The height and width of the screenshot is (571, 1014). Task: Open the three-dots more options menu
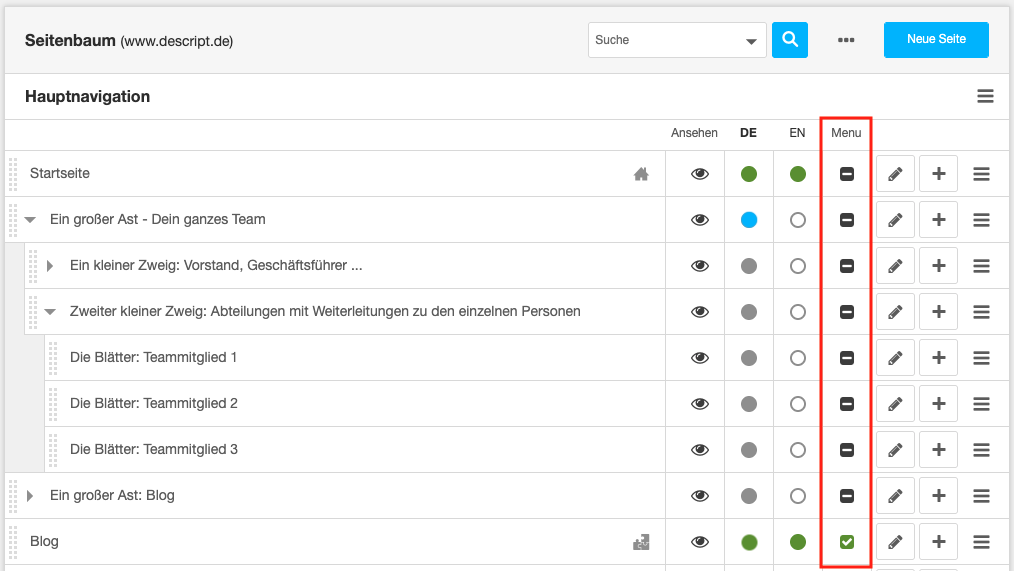[846, 40]
